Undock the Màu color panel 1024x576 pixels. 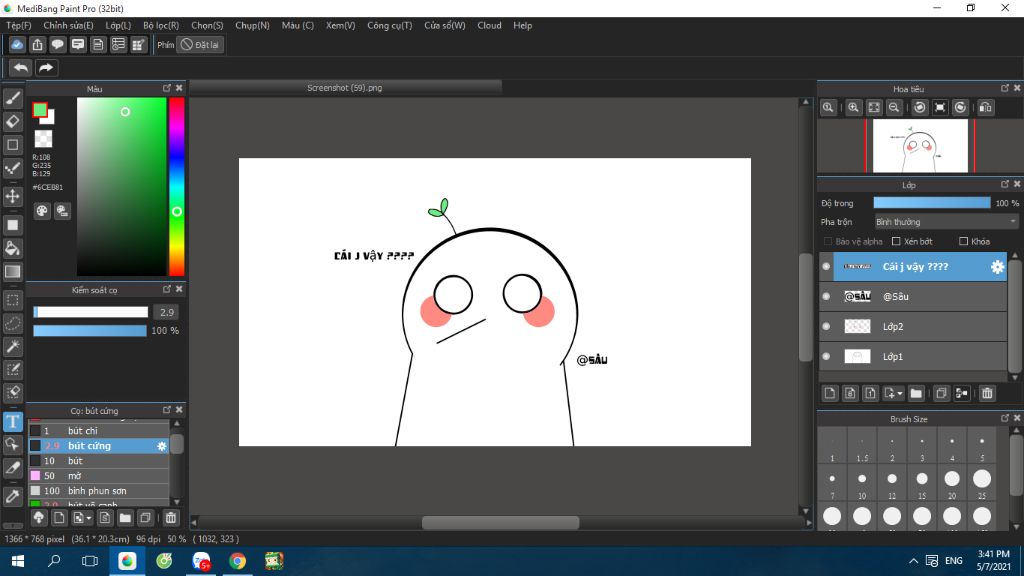(x=167, y=88)
